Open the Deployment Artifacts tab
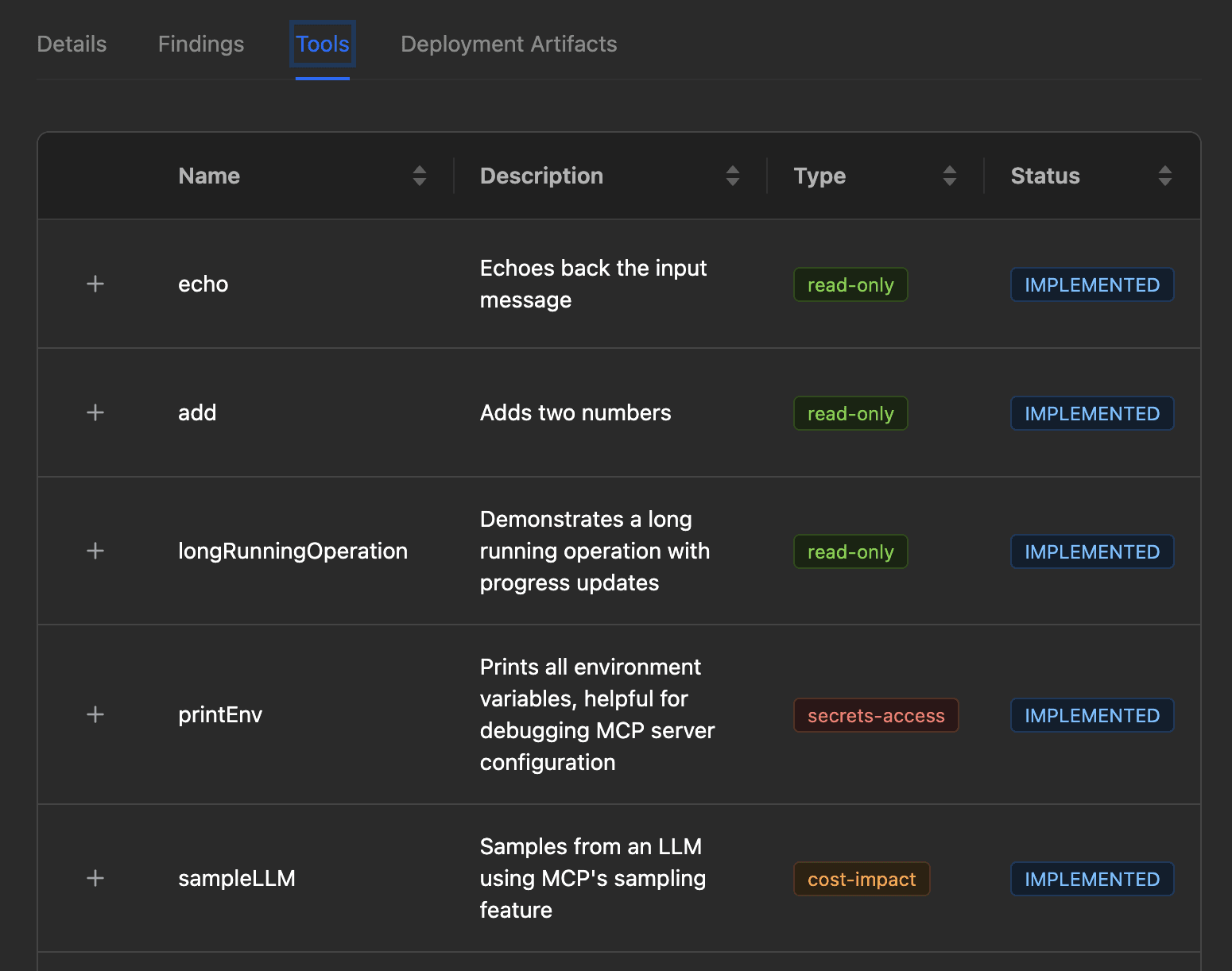Image resolution: width=1232 pixels, height=971 pixels. point(509,44)
